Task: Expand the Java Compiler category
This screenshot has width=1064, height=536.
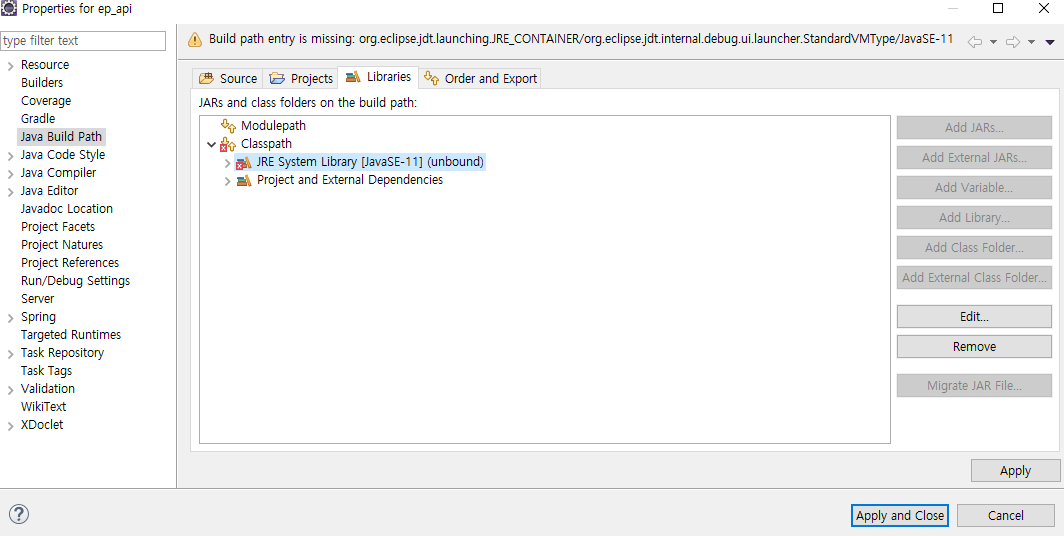Action: tap(10, 174)
